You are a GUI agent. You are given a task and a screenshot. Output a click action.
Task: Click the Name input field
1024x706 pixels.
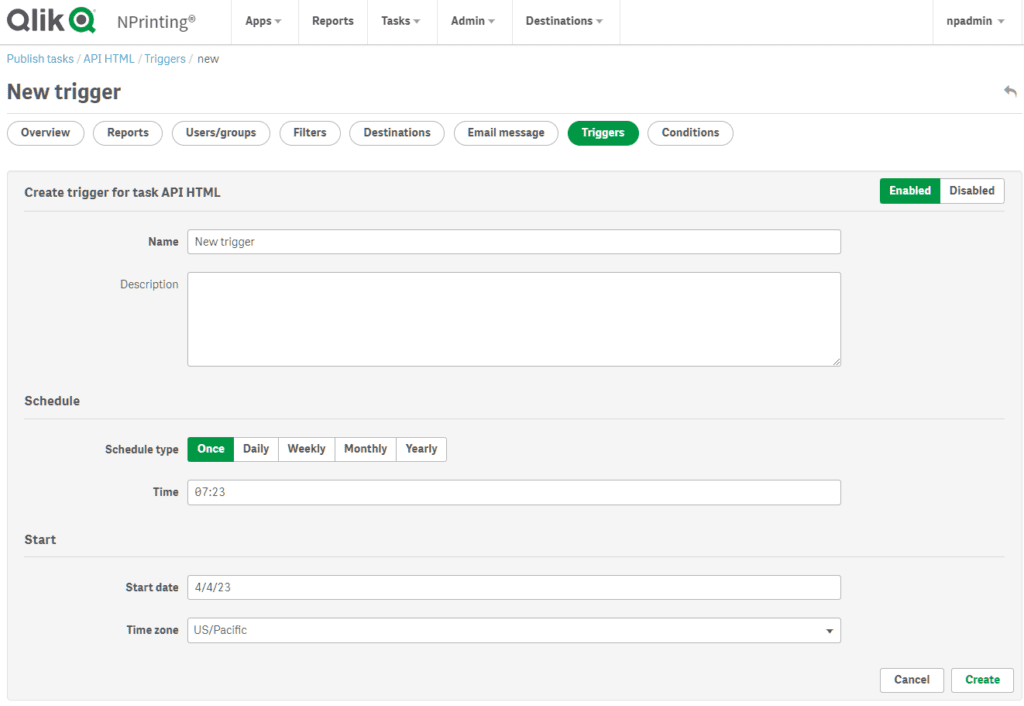point(513,242)
